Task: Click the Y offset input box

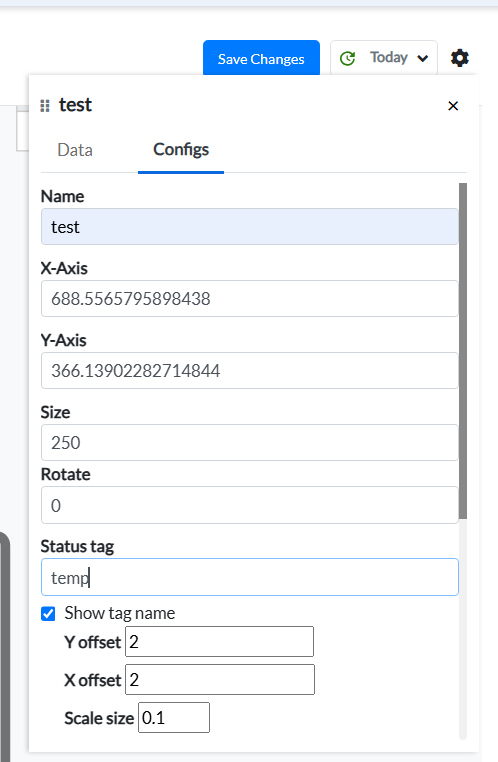Action: [220, 641]
